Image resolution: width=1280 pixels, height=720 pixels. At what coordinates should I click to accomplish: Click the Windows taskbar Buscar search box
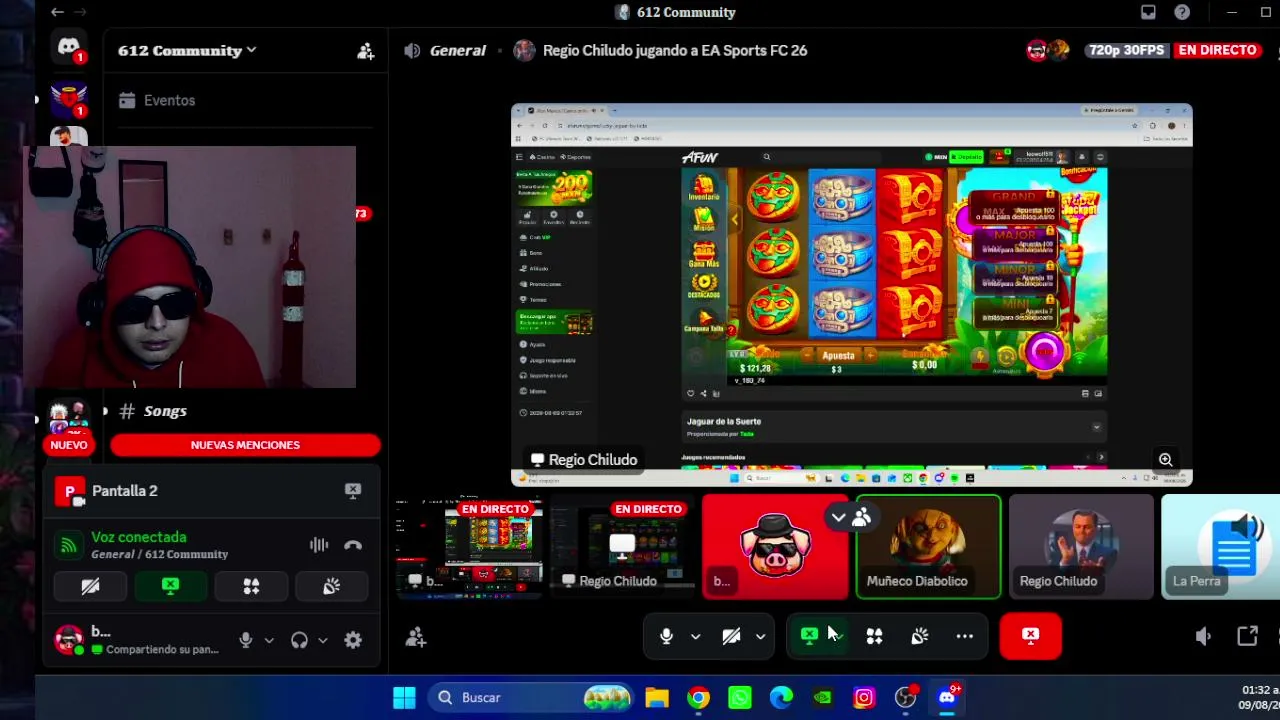point(530,698)
